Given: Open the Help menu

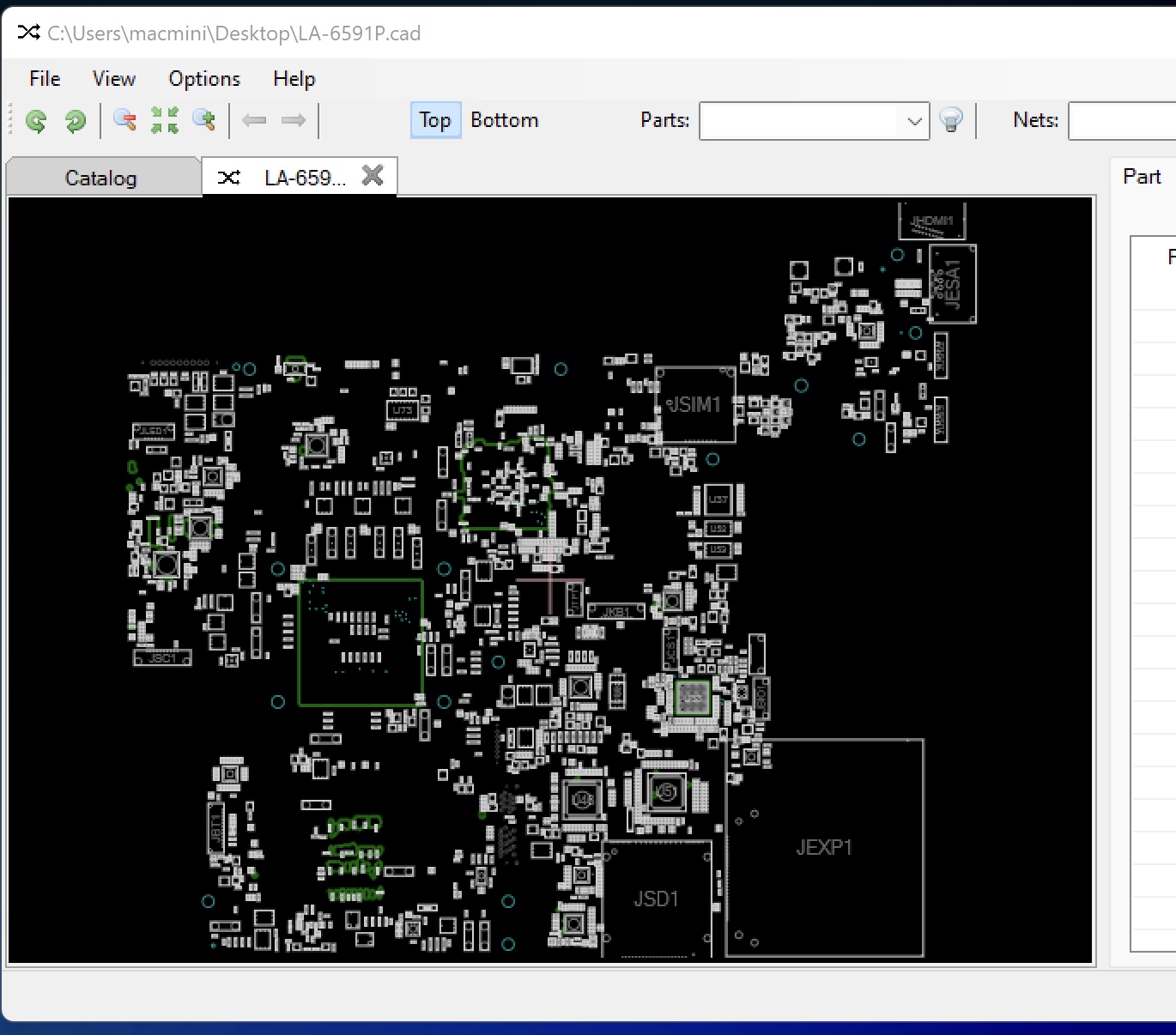Looking at the screenshot, I should pyautogui.click(x=294, y=79).
